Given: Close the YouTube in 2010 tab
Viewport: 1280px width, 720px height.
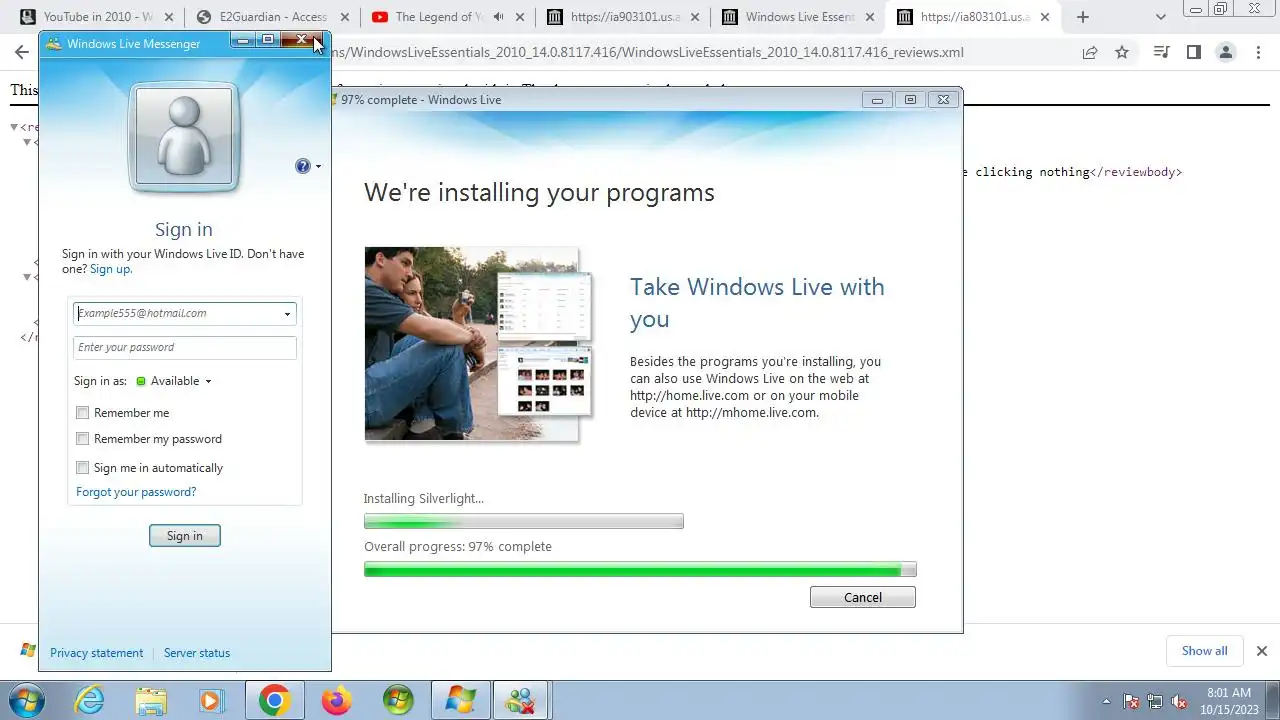Looking at the screenshot, I should (x=168, y=17).
